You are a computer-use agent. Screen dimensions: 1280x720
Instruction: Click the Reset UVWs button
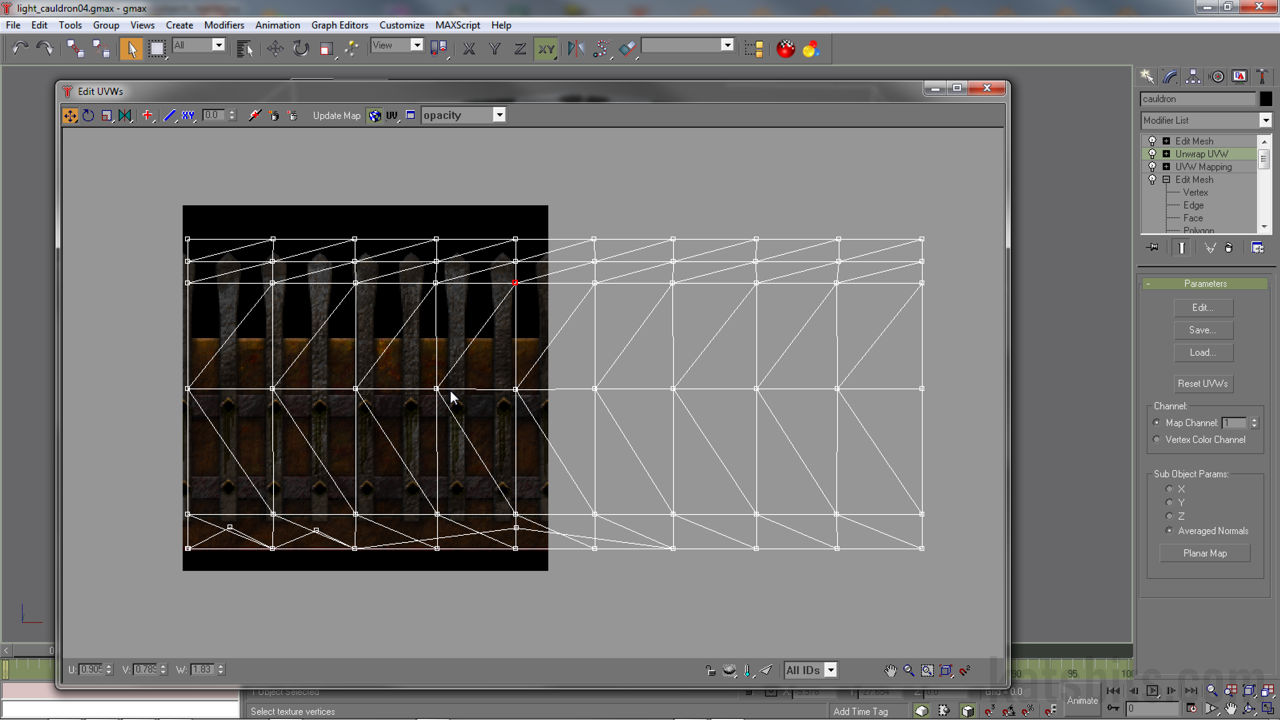[x=1203, y=383]
